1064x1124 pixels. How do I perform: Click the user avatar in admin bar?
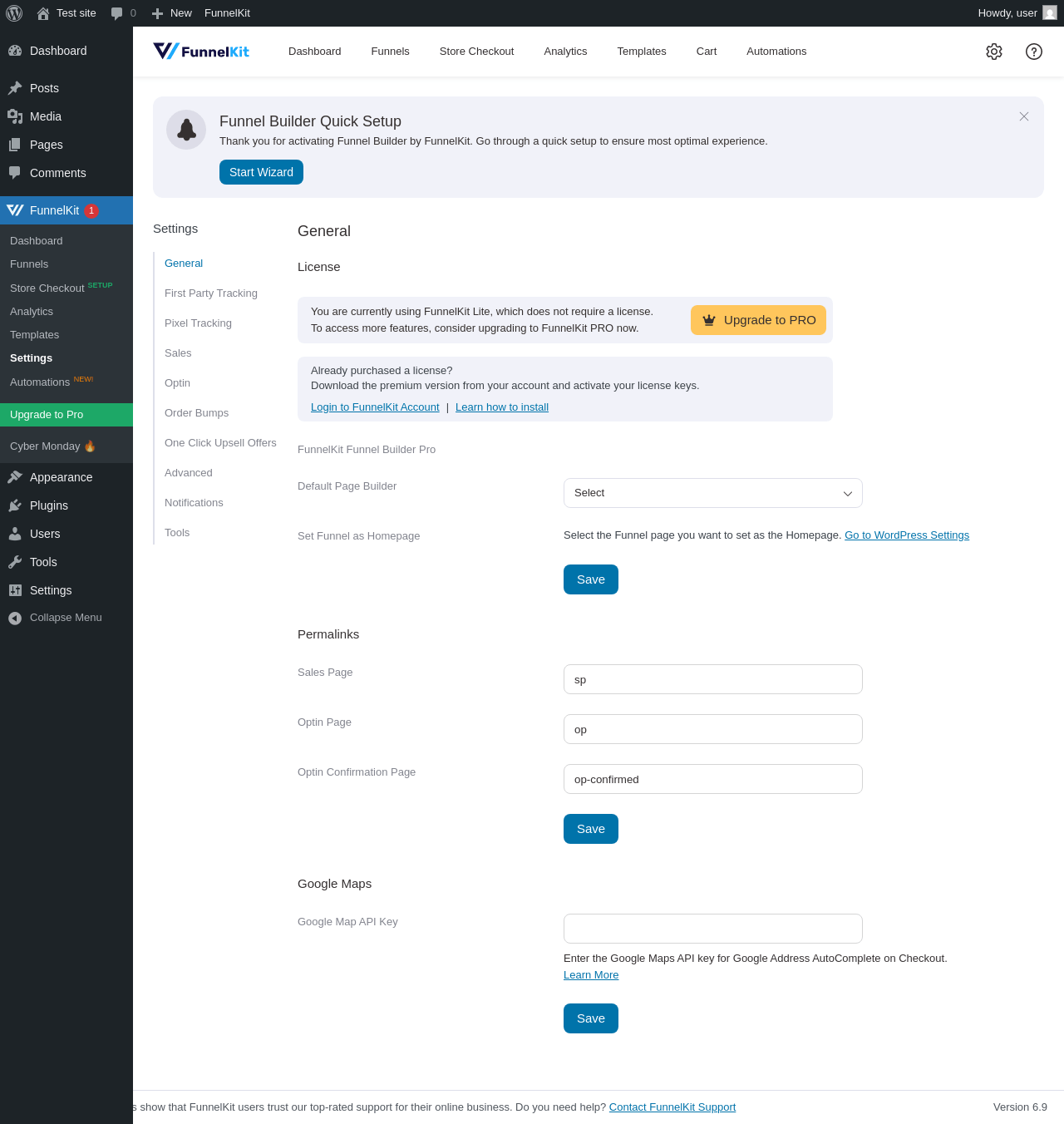tap(1050, 13)
